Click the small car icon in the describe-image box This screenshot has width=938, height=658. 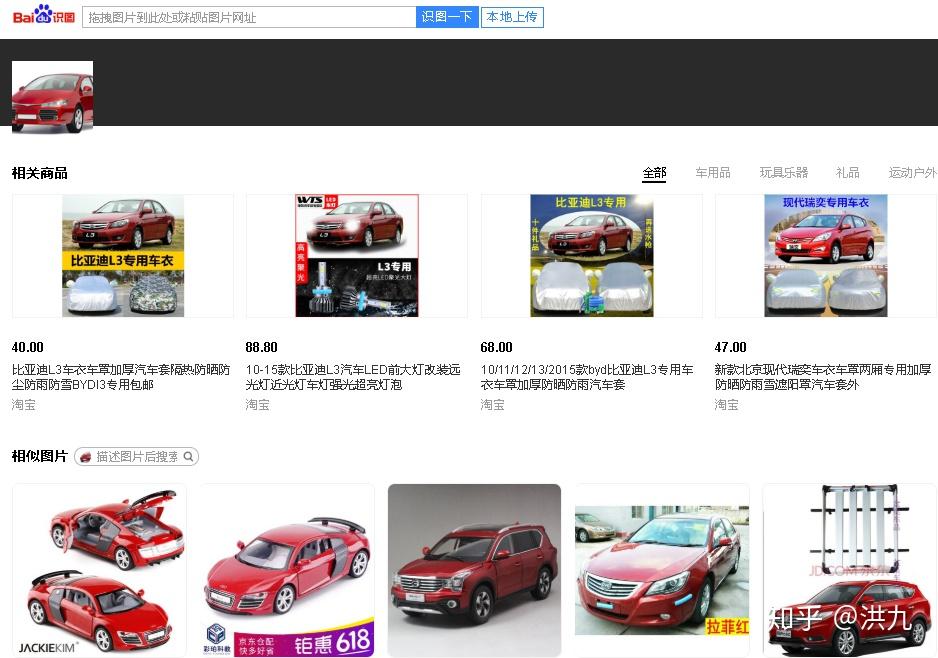[86, 457]
